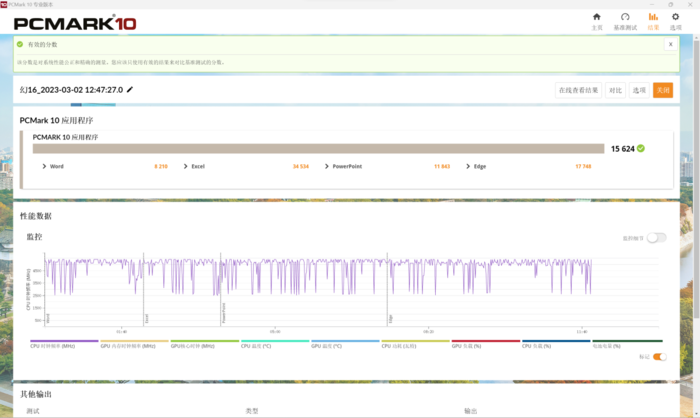Expand the Word score row
700x418 pixels.
(44, 166)
